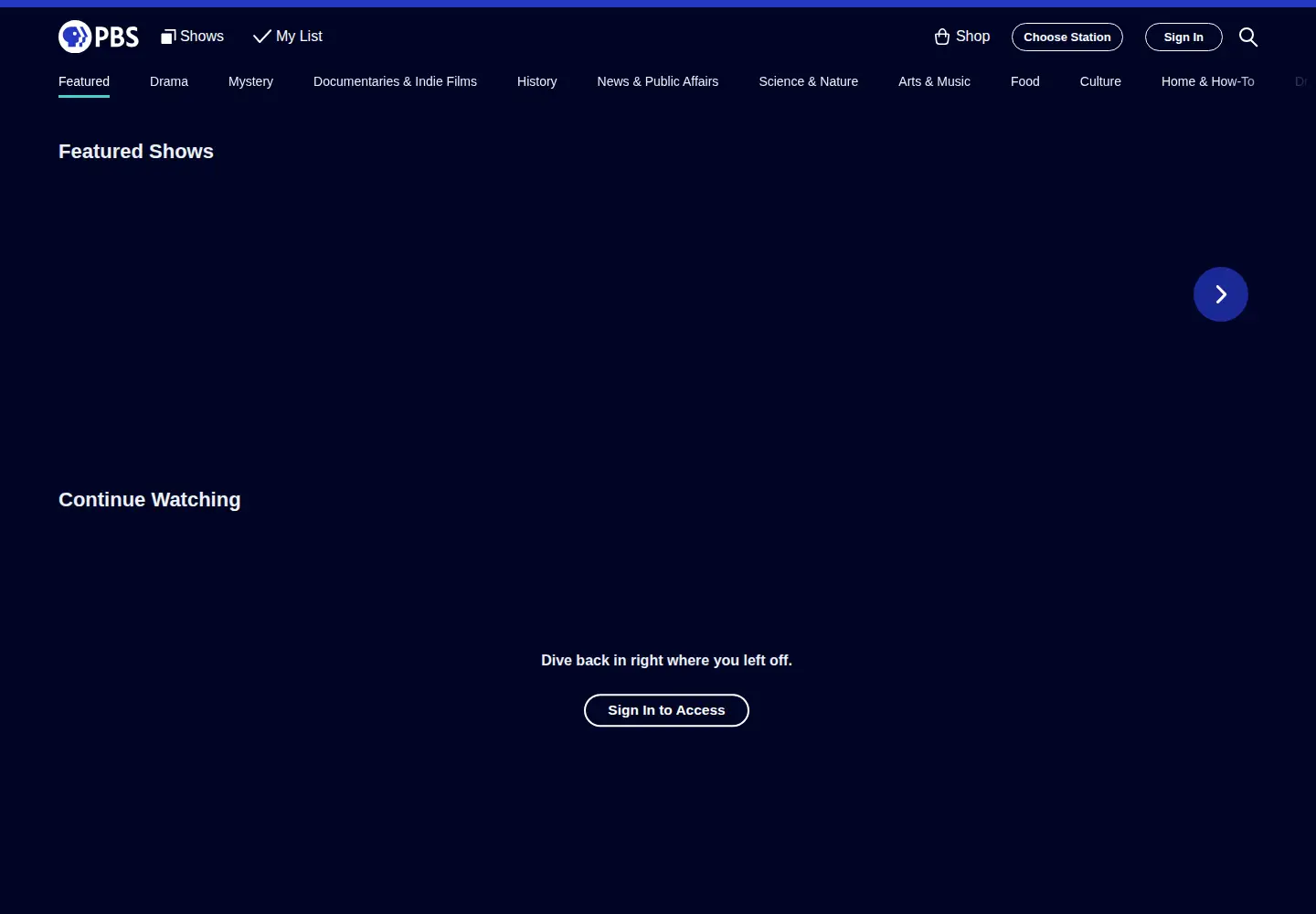The height and width of the screenshot is (914, 1316).
Task: Click the Continue Watching heading
Action: (150, 500)
